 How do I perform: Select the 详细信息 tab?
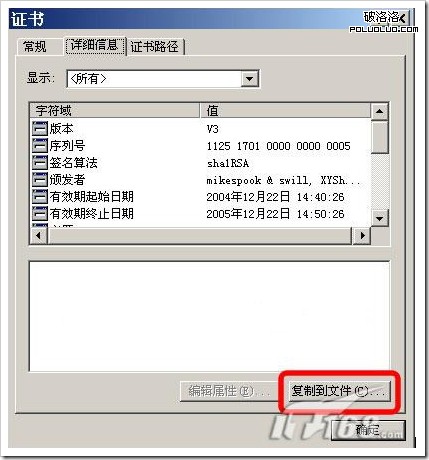coord(94,45)
